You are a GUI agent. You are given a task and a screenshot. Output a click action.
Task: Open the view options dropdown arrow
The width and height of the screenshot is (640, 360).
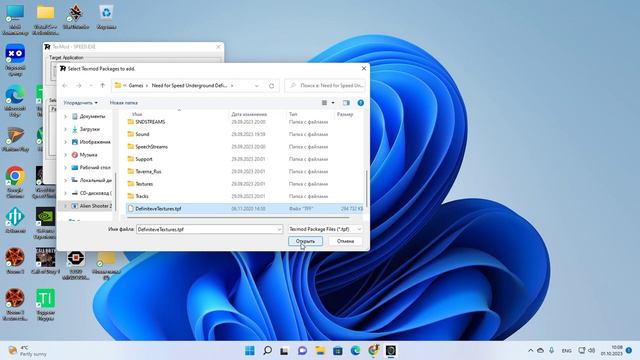pos(333,103)
